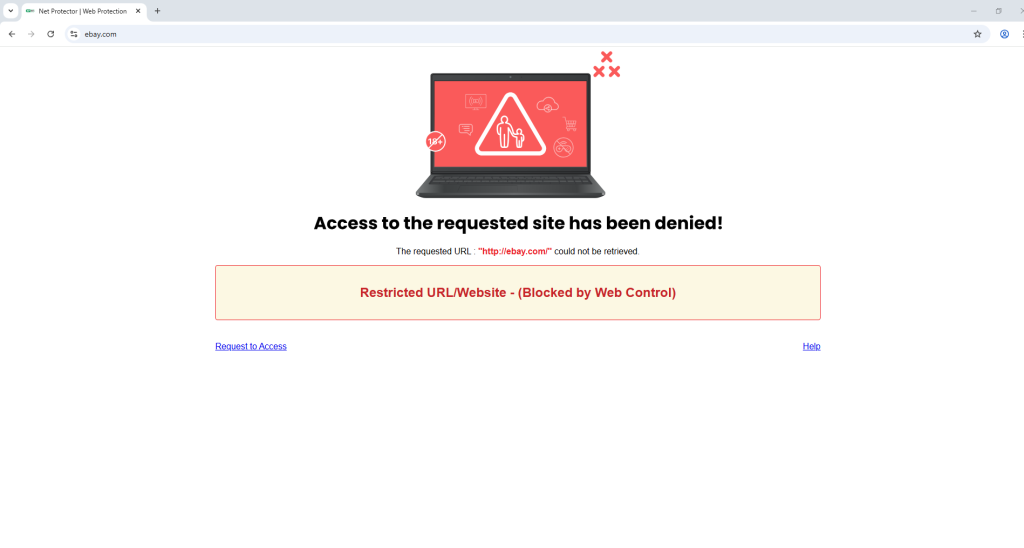Bookmark this page with the star icon
Viewport: 1024px width, 548px height.
pyautogui.click(x=978, y=34)
